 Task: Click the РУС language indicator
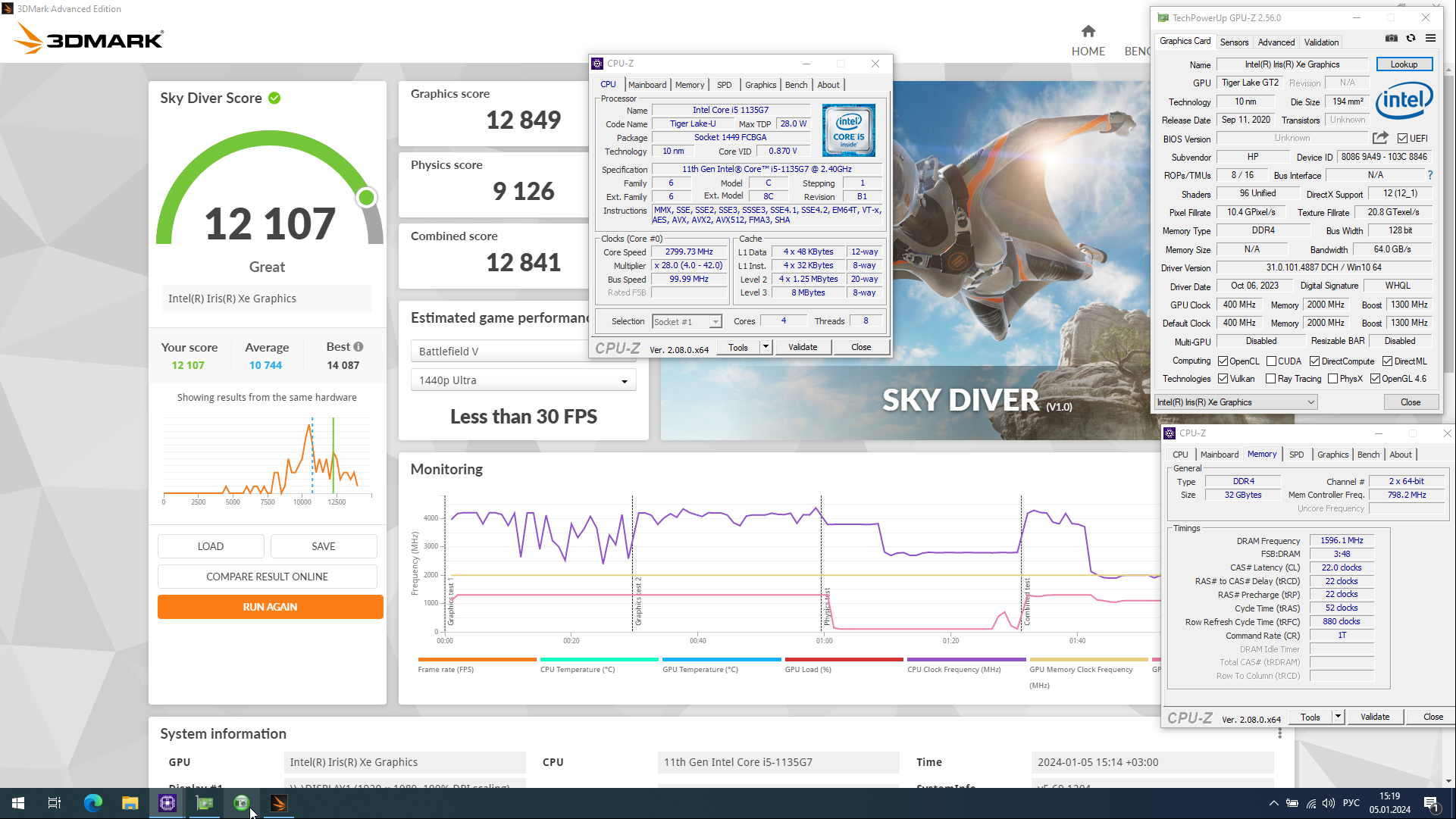1351,803
